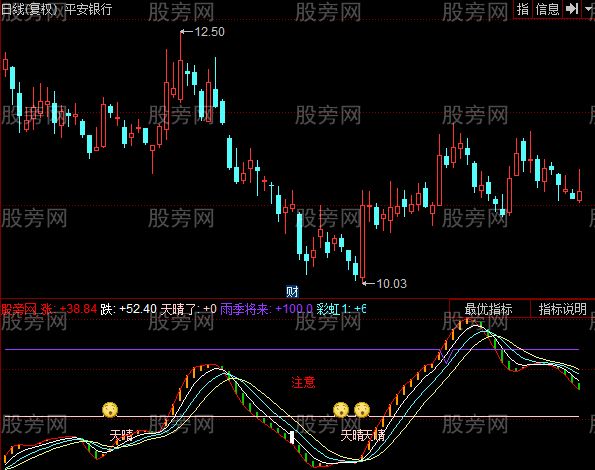The image size is (595, 470).
Task: Select the 跌: +52.40 indicator readout
Action: [128, 309]
